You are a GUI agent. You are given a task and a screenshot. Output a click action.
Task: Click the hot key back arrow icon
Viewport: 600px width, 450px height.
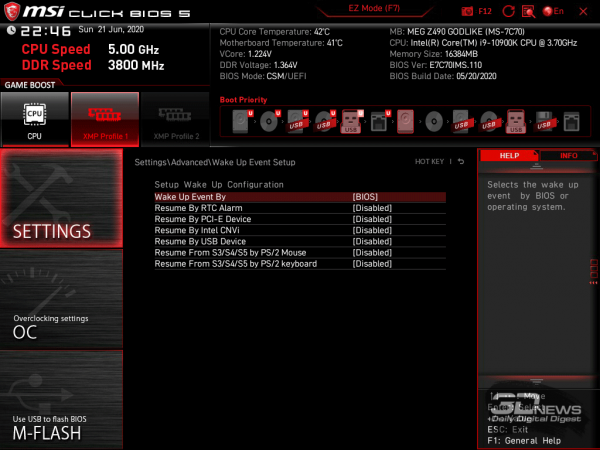[461, 161]
